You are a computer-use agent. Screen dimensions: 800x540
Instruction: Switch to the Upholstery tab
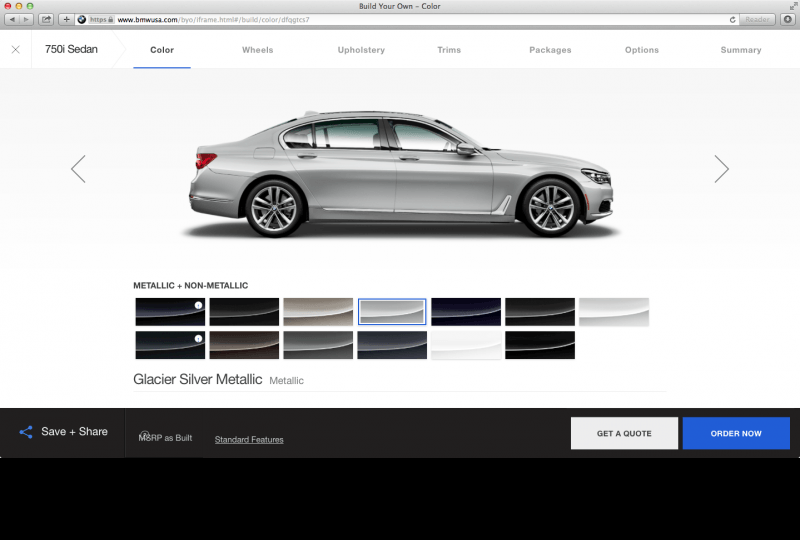[361, 50]
